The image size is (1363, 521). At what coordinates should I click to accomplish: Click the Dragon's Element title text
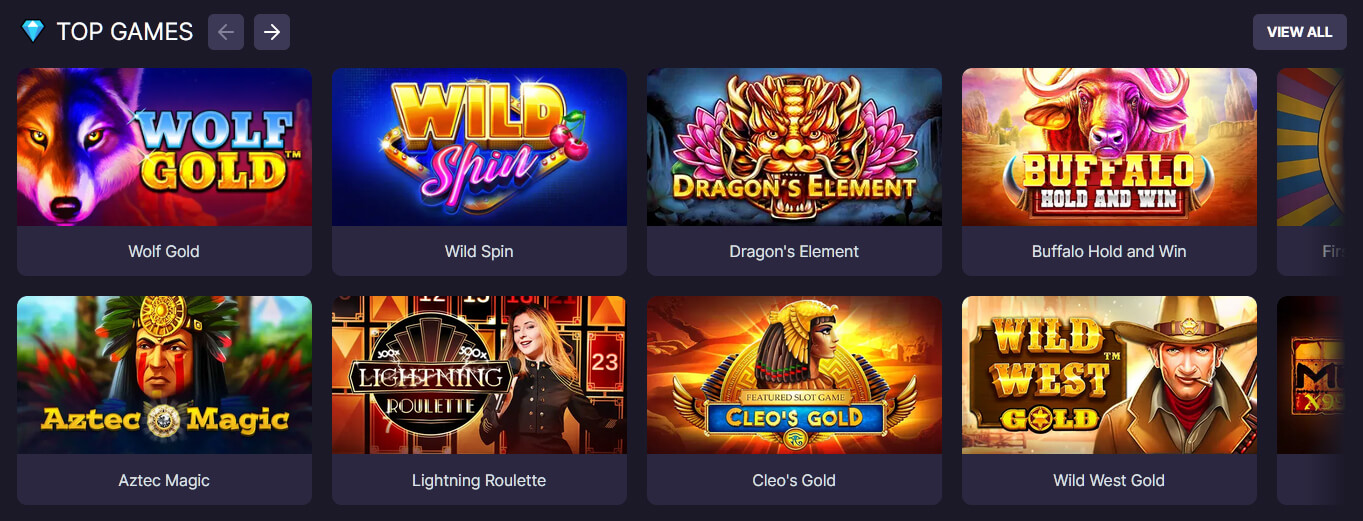coord(794,252)
